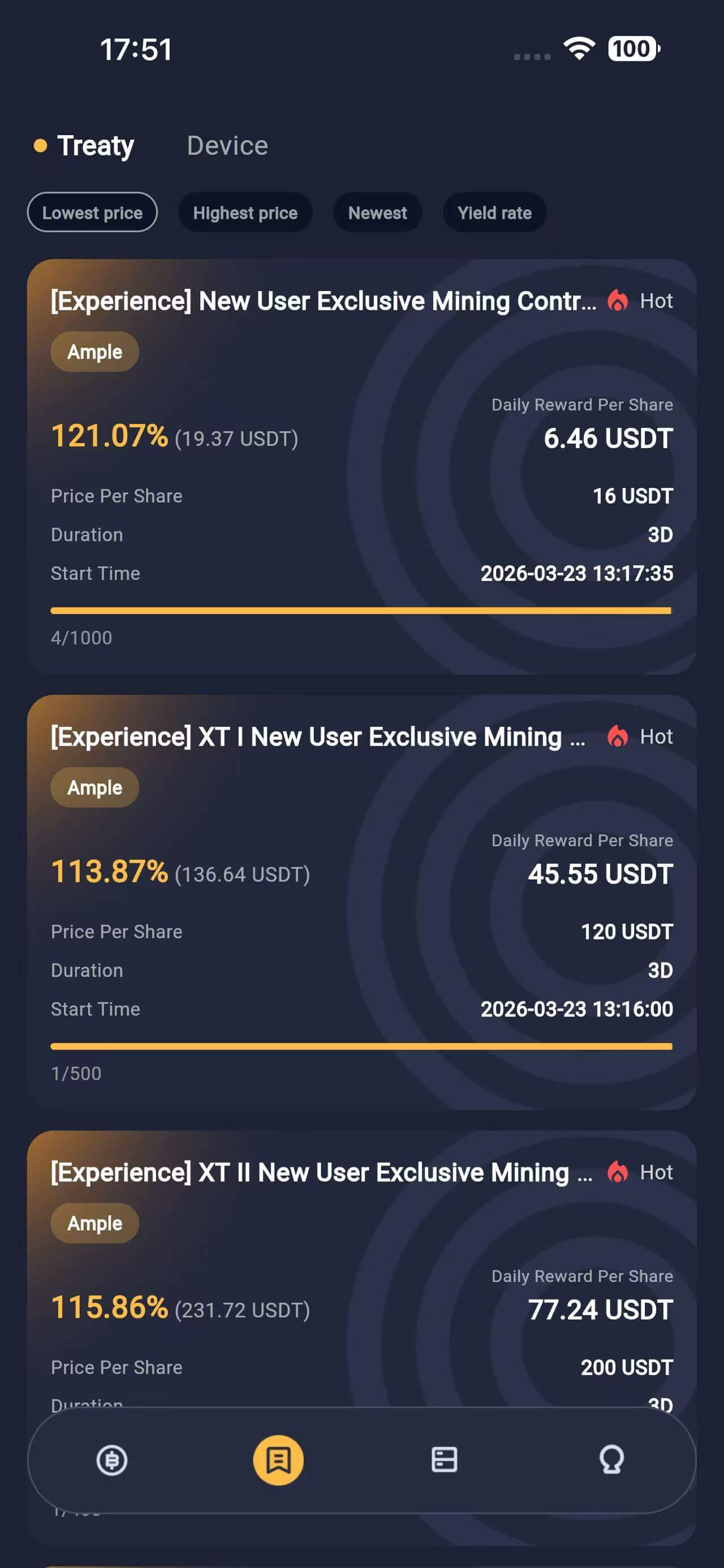Select the Lowest price sort filter
The image size is (724, 1568).
pos(93,213)
